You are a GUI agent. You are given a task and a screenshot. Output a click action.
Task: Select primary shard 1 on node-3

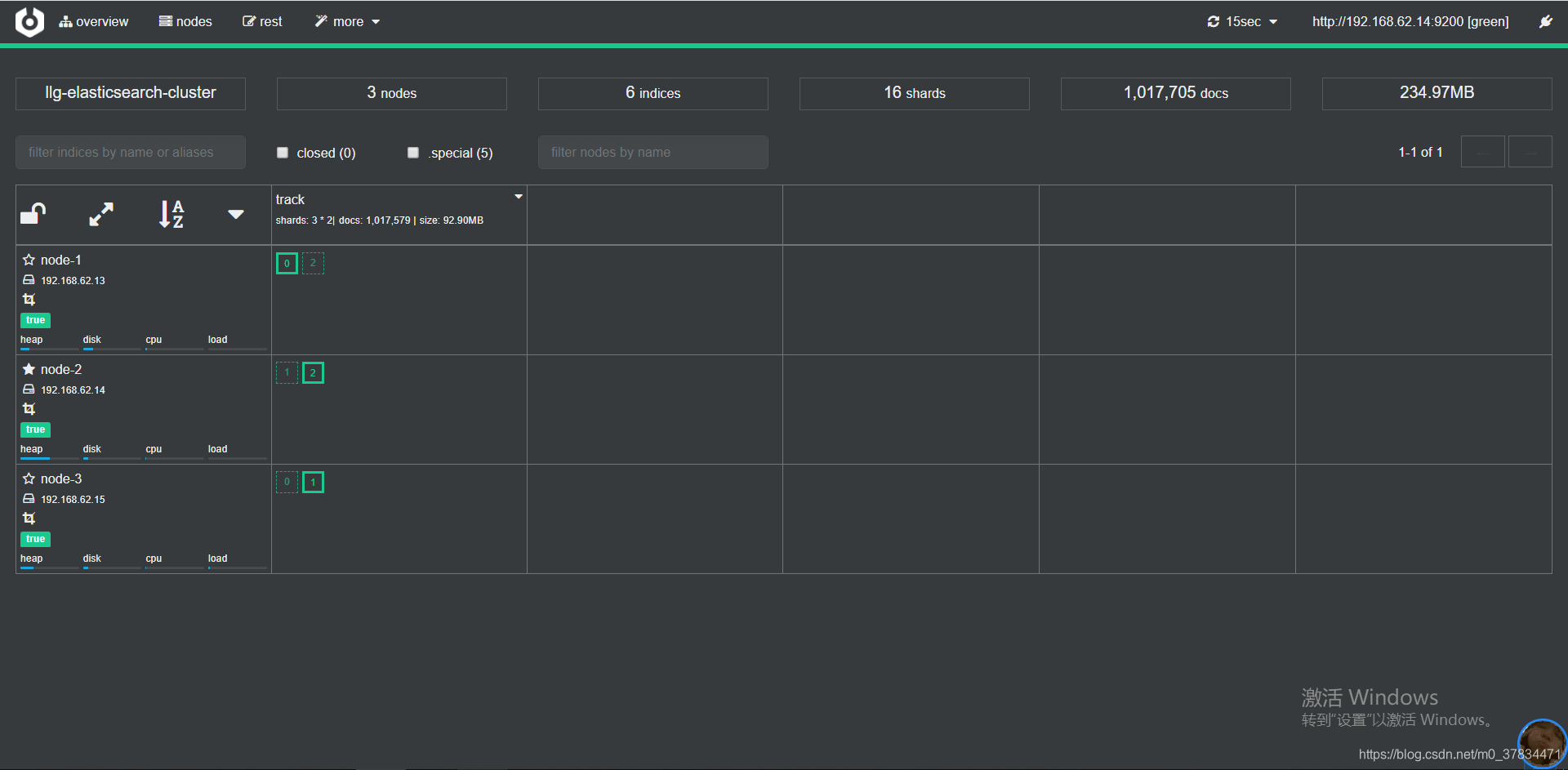coord(313,482)
